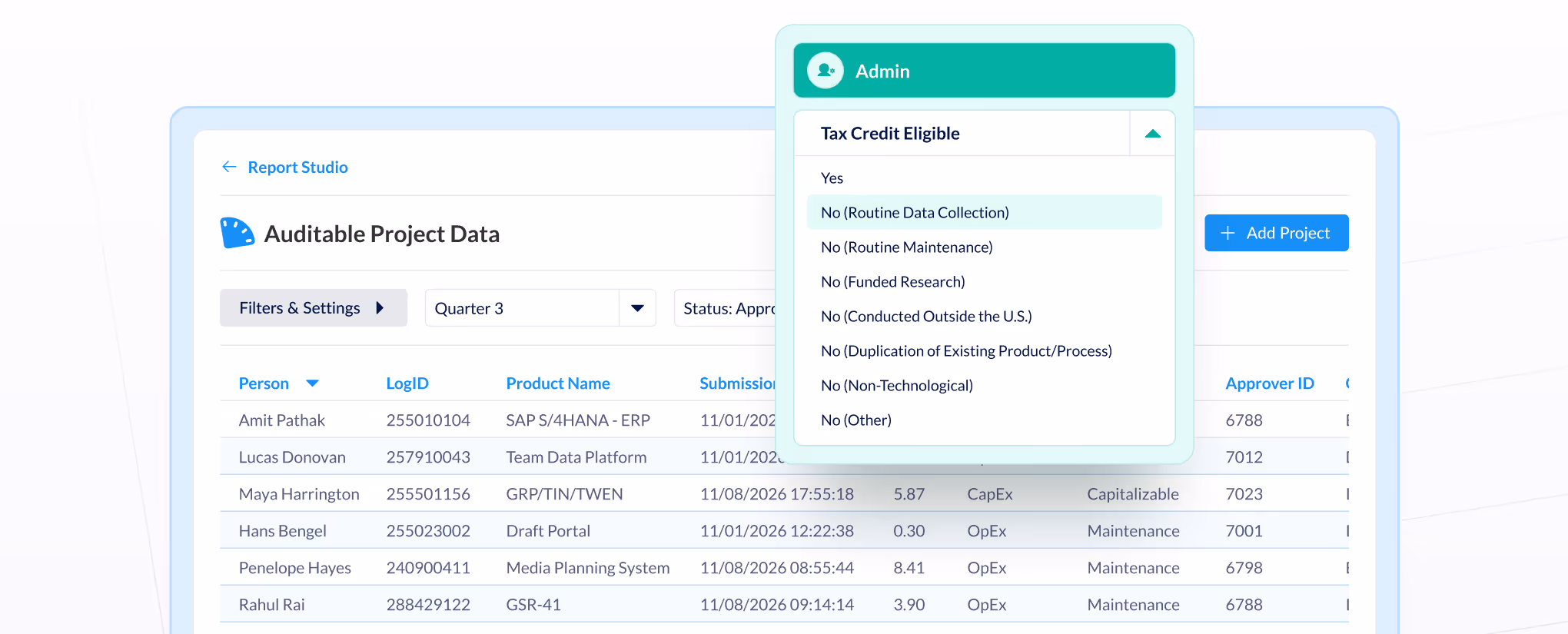
Task: Click submission 11/08/2026 17:55:18
Action: pos(776,494)
